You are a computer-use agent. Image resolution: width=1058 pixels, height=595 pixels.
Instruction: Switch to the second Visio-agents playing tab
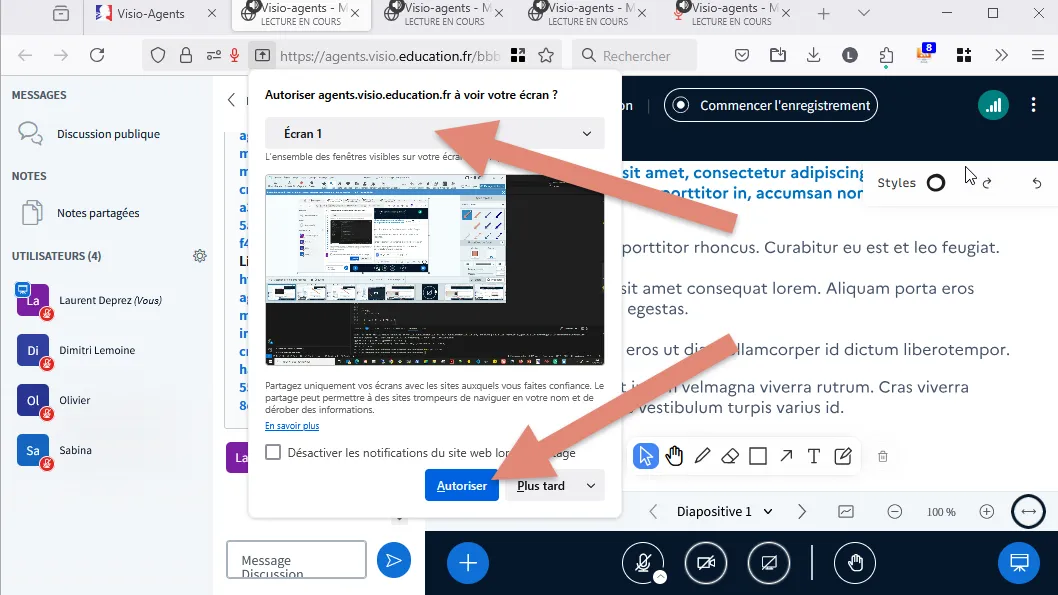click(x=444, y=13)
